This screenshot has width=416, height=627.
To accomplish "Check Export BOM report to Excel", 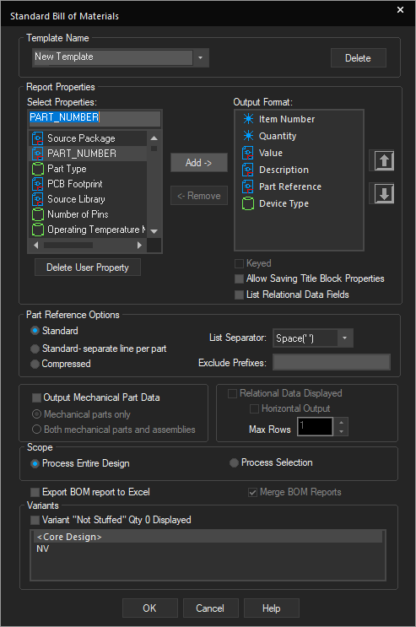I will click(35, 492).
